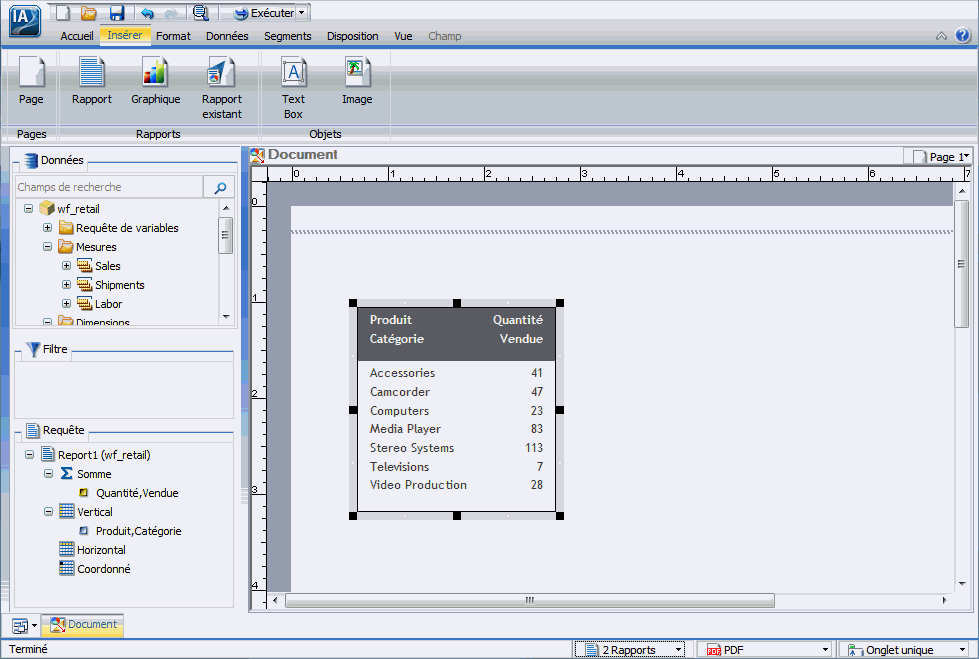Viewport: 979px width, 659px height.
Task: Click the Televisions row in report
Action: pyautogui.click(x=456, y=467)
